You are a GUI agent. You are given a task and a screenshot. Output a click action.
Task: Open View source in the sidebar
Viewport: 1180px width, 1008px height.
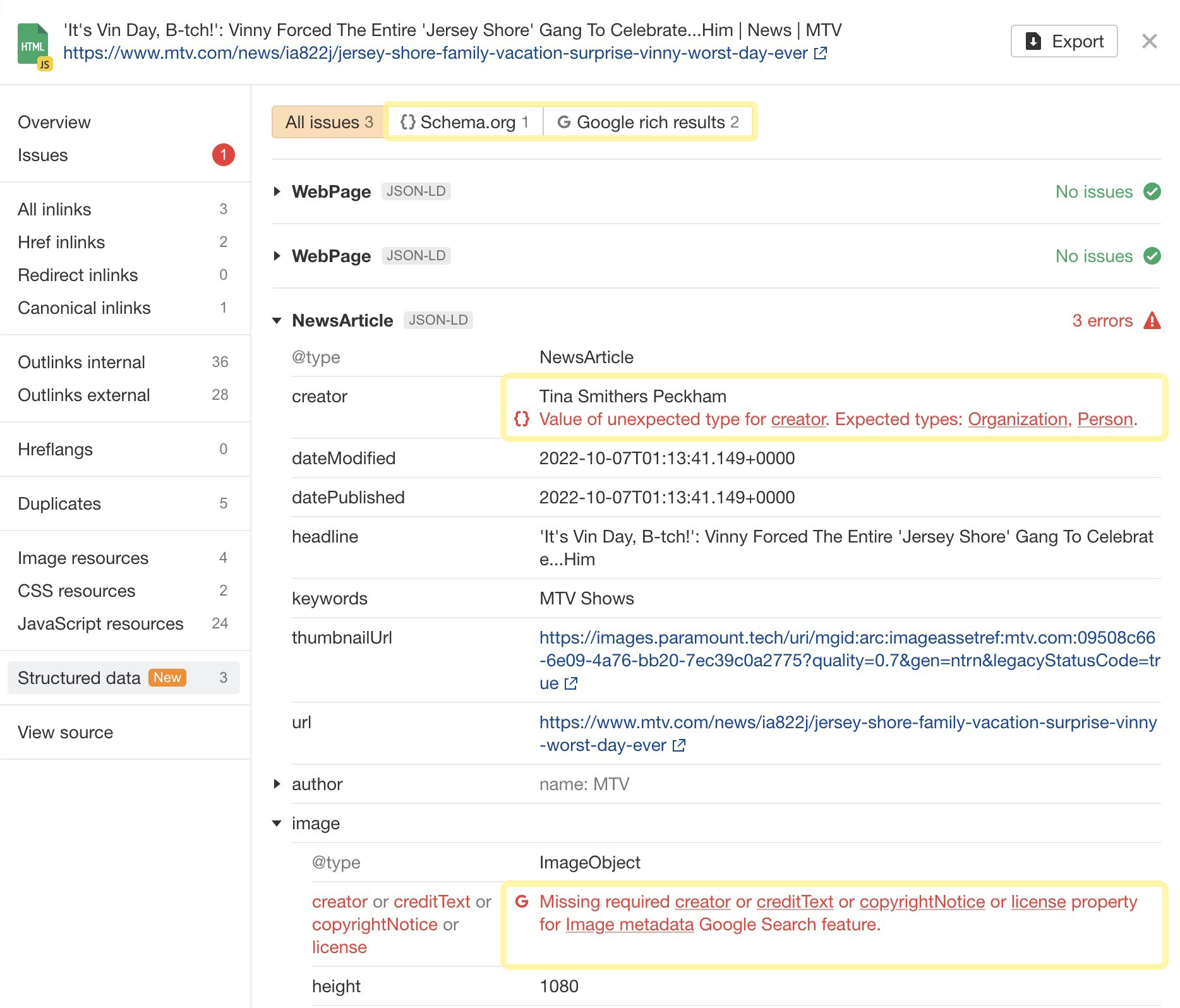[65, 732]
